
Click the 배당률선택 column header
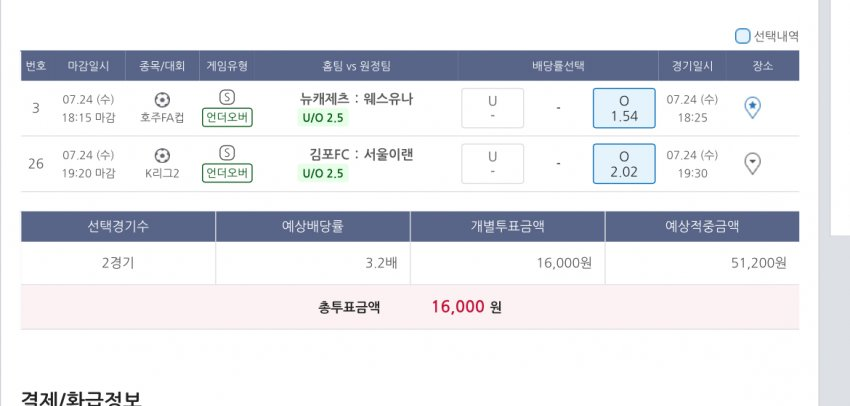pos(558,66)
